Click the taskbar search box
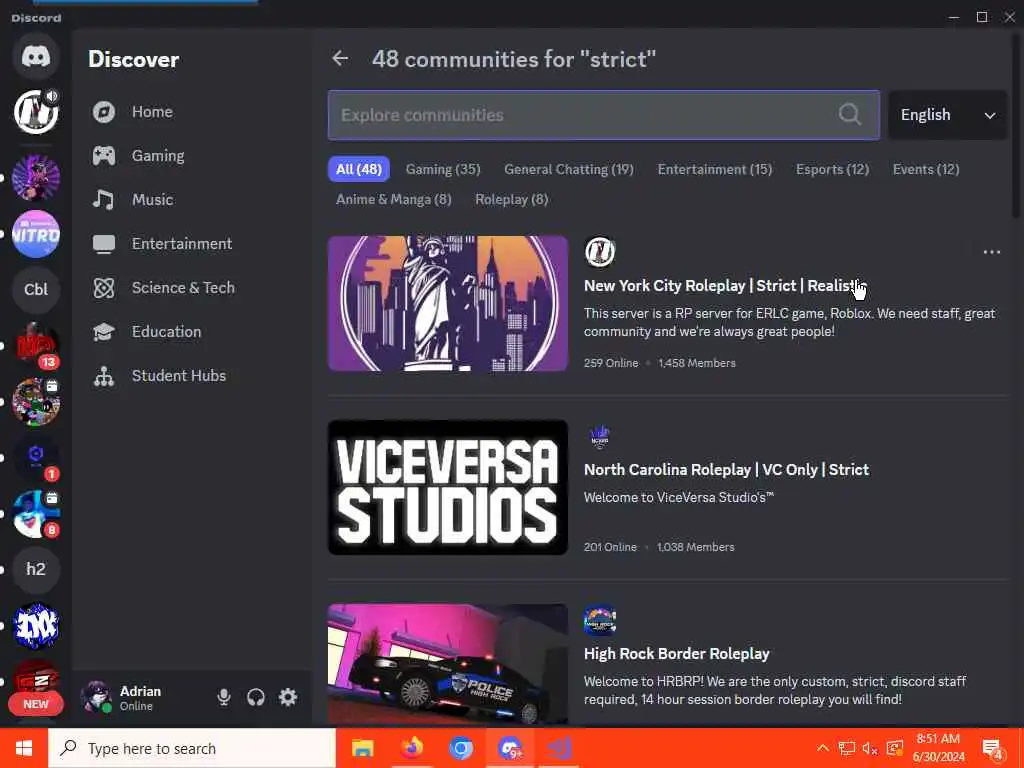Viewport: 1024px width, 768px height. click(x=192, y=748)
